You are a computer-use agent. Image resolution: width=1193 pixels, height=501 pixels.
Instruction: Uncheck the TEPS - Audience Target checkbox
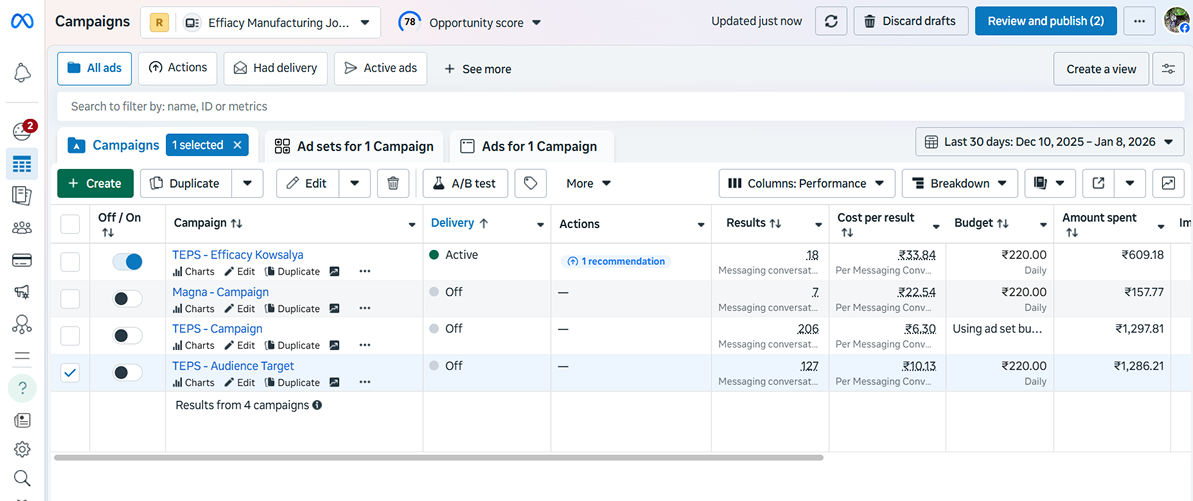[70, 373]
